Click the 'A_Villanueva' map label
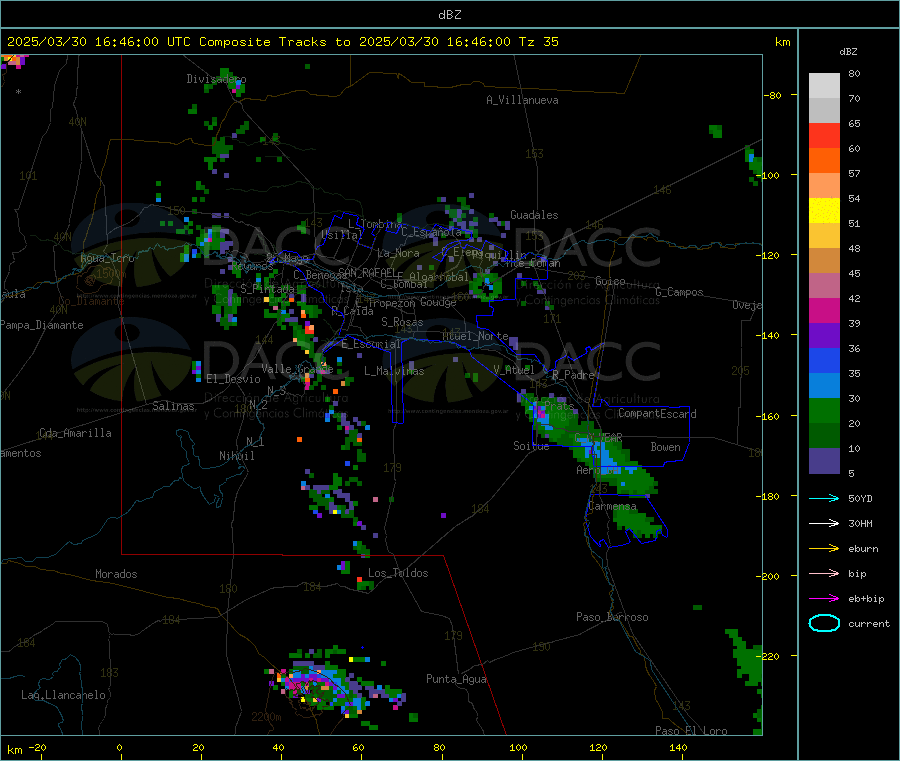The image size is (900, 761). tap(522, 100)
